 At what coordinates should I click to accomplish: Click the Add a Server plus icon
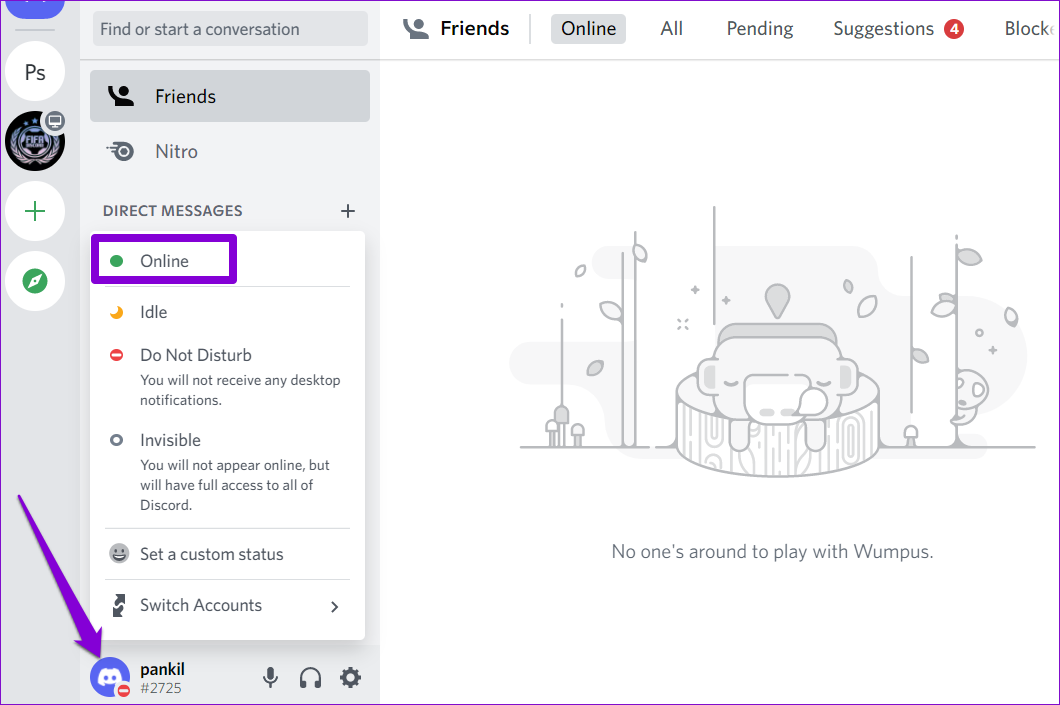(35, 211)
